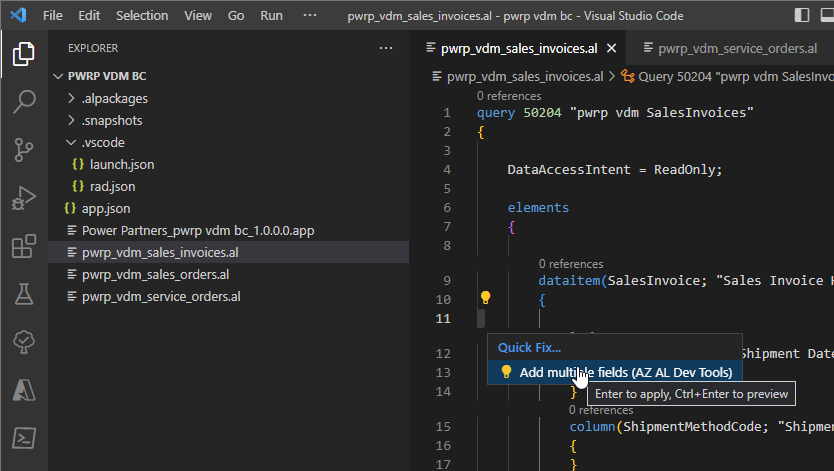
Task: Click 0 references code lens above dataitem
Action: click(571, 264)
